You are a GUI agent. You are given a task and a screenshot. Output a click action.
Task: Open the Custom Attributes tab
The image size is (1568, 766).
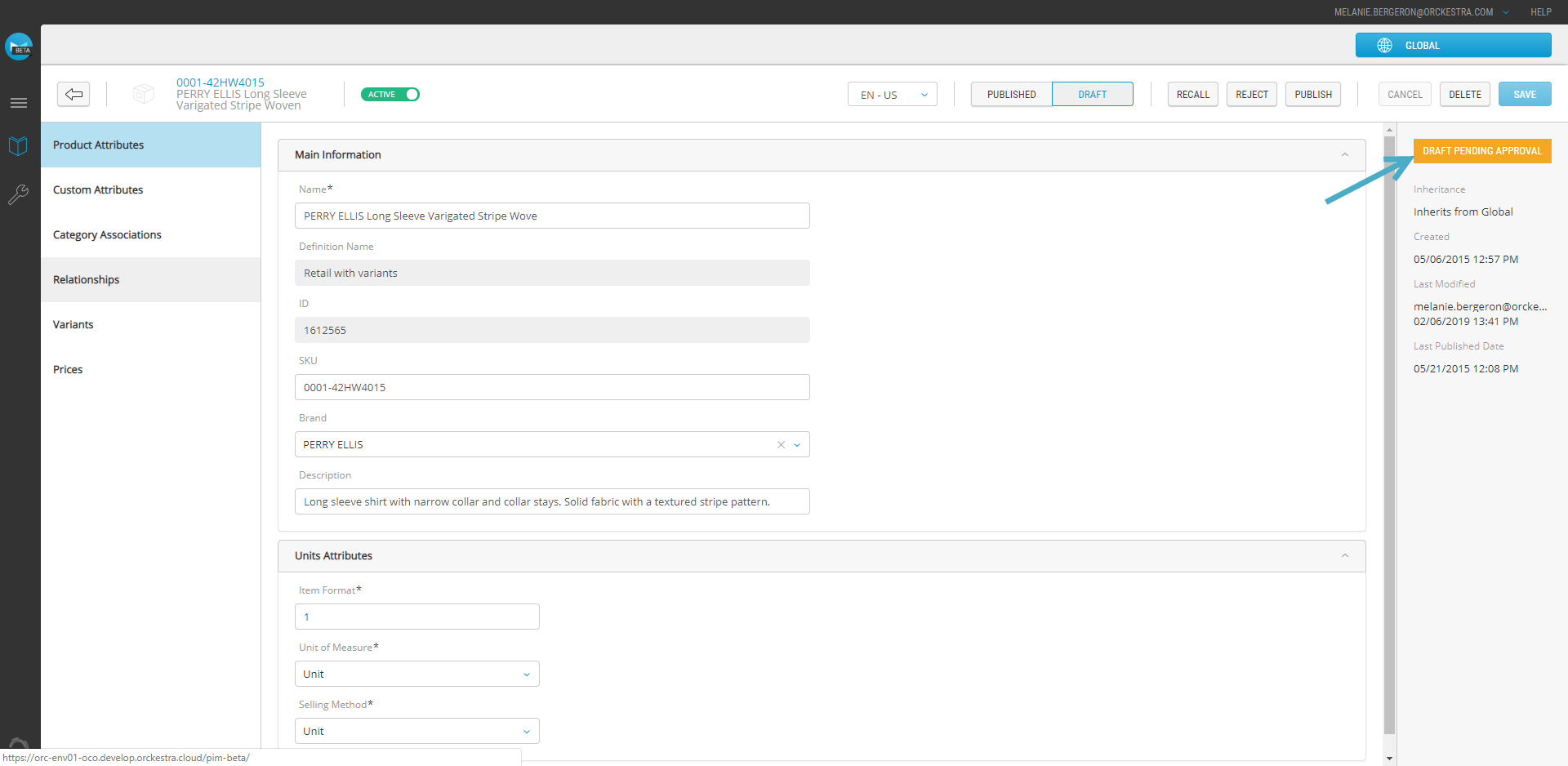pyautogui.click(x=98, y=190)
